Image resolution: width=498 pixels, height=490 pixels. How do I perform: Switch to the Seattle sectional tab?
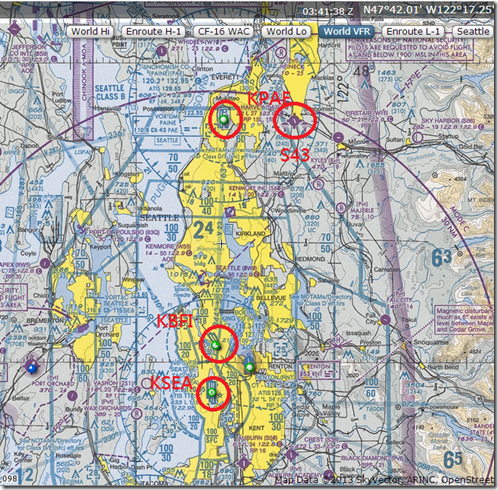pyautogui.click(x=473, y=32)
